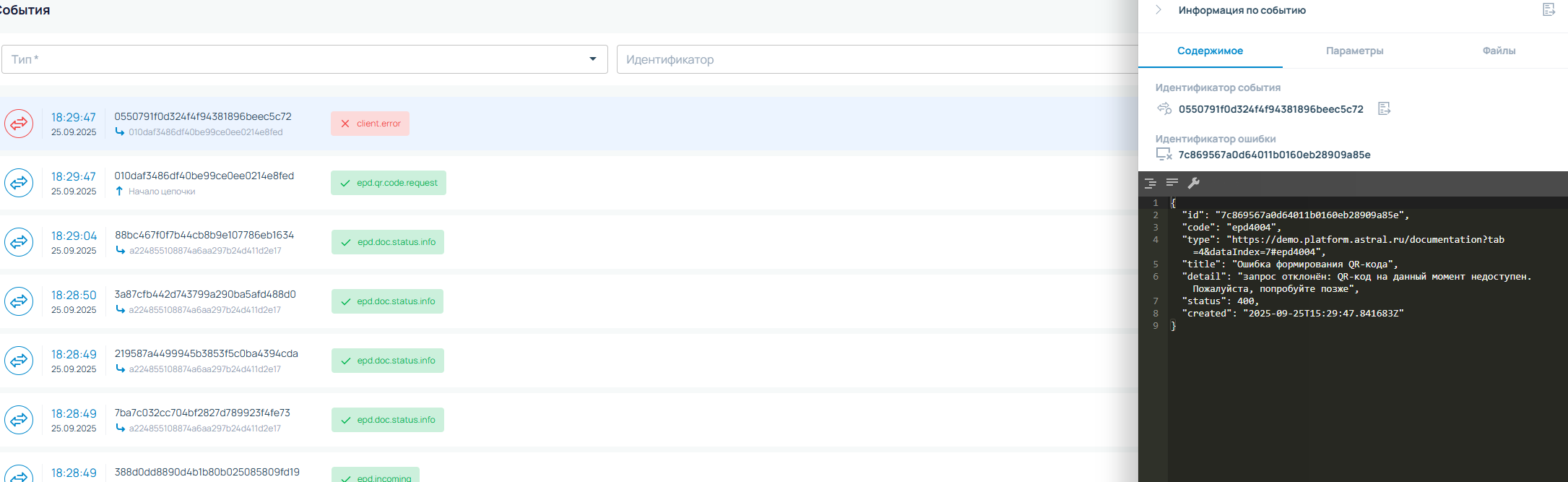Select event ID 7ba7c032cc704bf2827d789923f4fe73
This screenshot has width=1568, height=482.
202,413
